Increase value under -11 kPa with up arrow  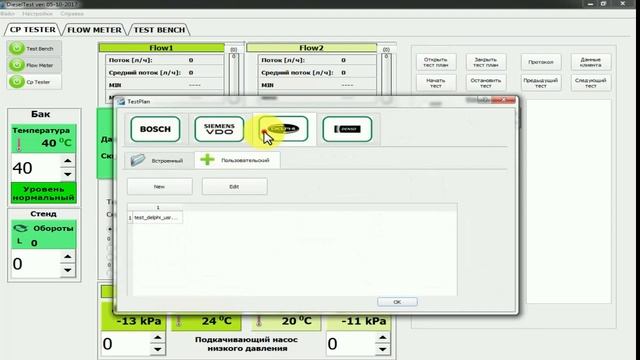(382, 338)
